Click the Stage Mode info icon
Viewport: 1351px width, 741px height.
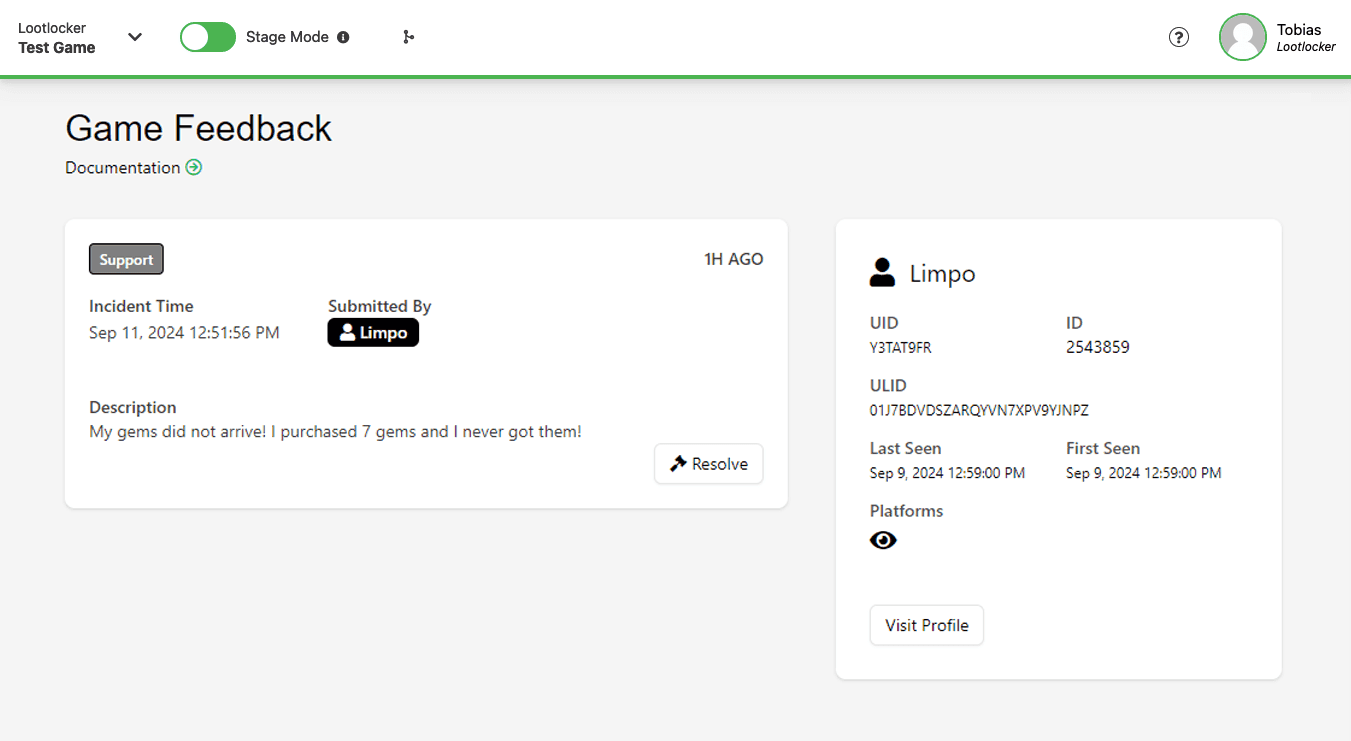[343, 37]
